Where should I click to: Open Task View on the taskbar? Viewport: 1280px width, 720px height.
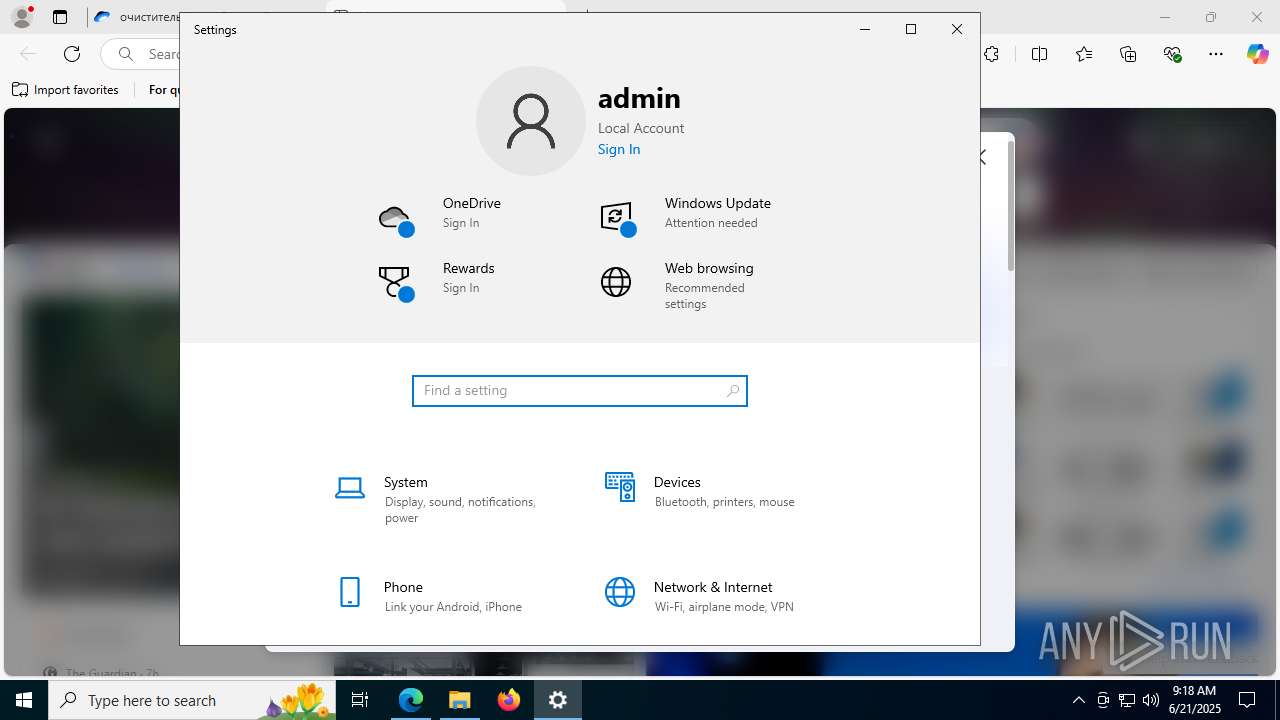click(360, 700)
